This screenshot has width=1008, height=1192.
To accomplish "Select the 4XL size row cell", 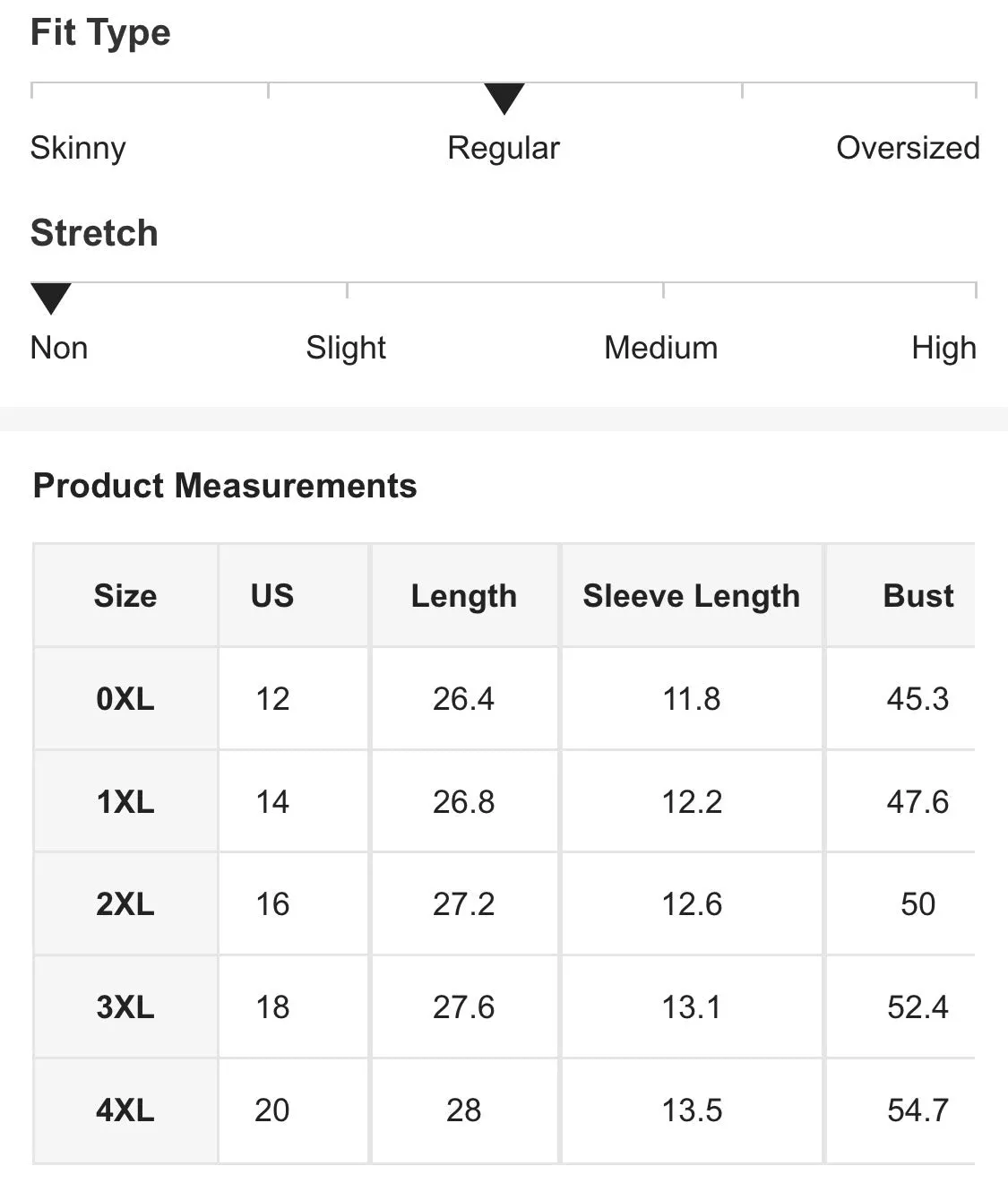I will click(x=125, y=1110).
